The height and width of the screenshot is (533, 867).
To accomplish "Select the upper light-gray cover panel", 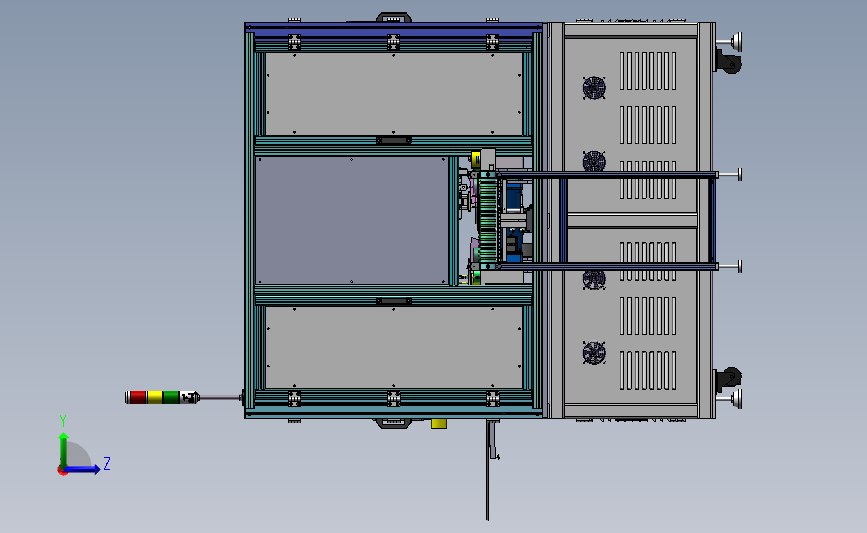I will point(394,93).
